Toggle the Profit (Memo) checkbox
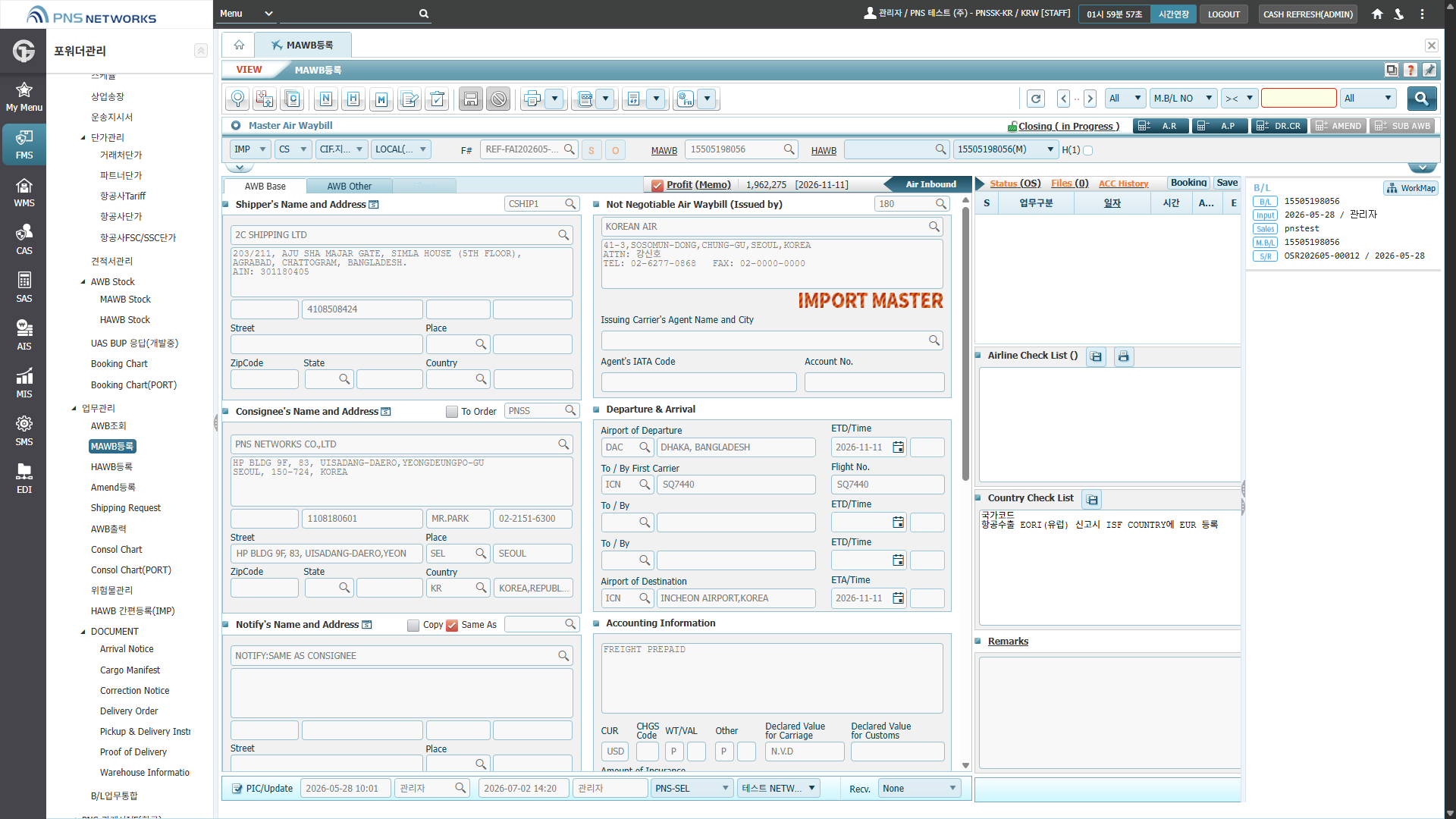This screenshot has height=819, width=1456. pyautogui.click(x=657, y=185)
